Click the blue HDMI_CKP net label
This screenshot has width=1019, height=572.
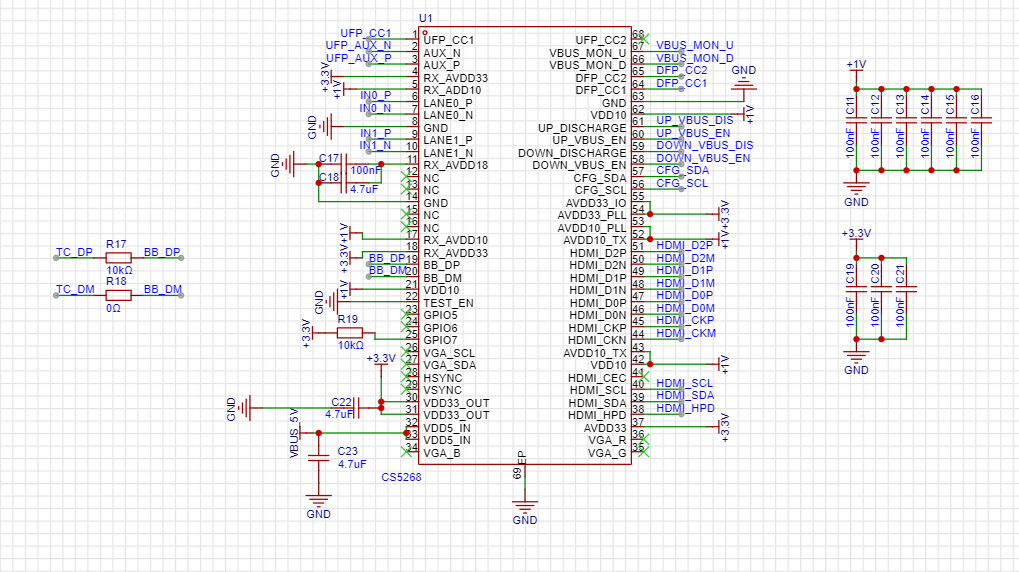(685, 320)
